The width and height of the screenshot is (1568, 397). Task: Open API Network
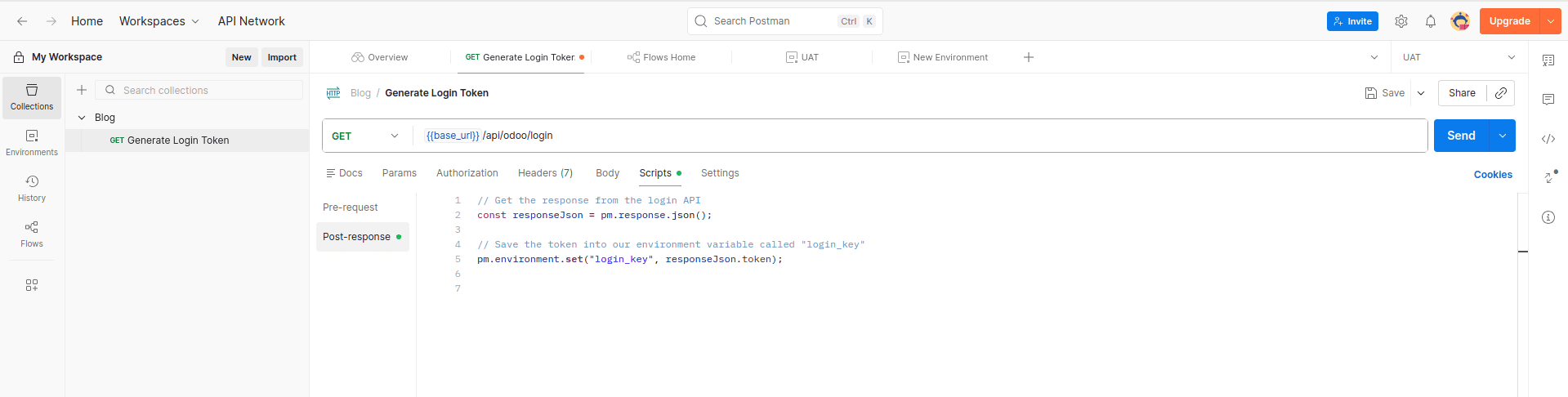[252, 21]
